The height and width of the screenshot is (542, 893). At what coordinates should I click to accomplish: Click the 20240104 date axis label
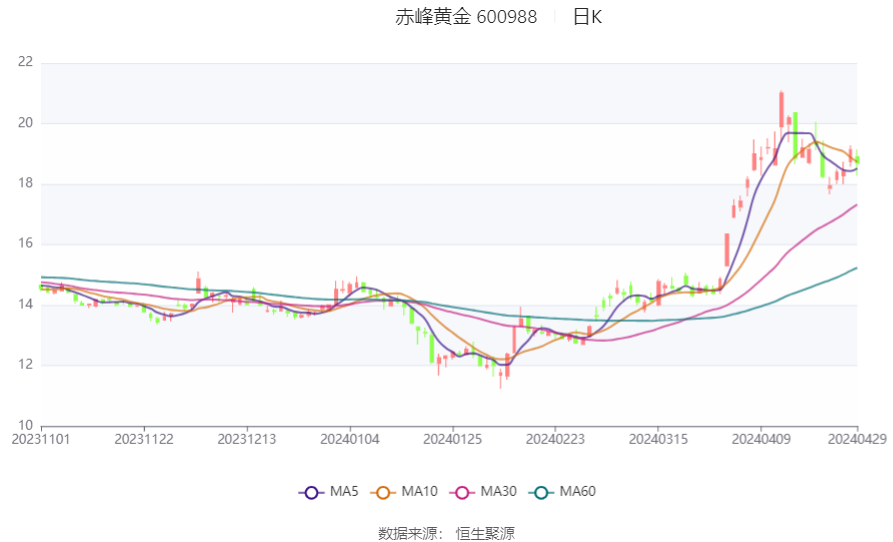350,440
